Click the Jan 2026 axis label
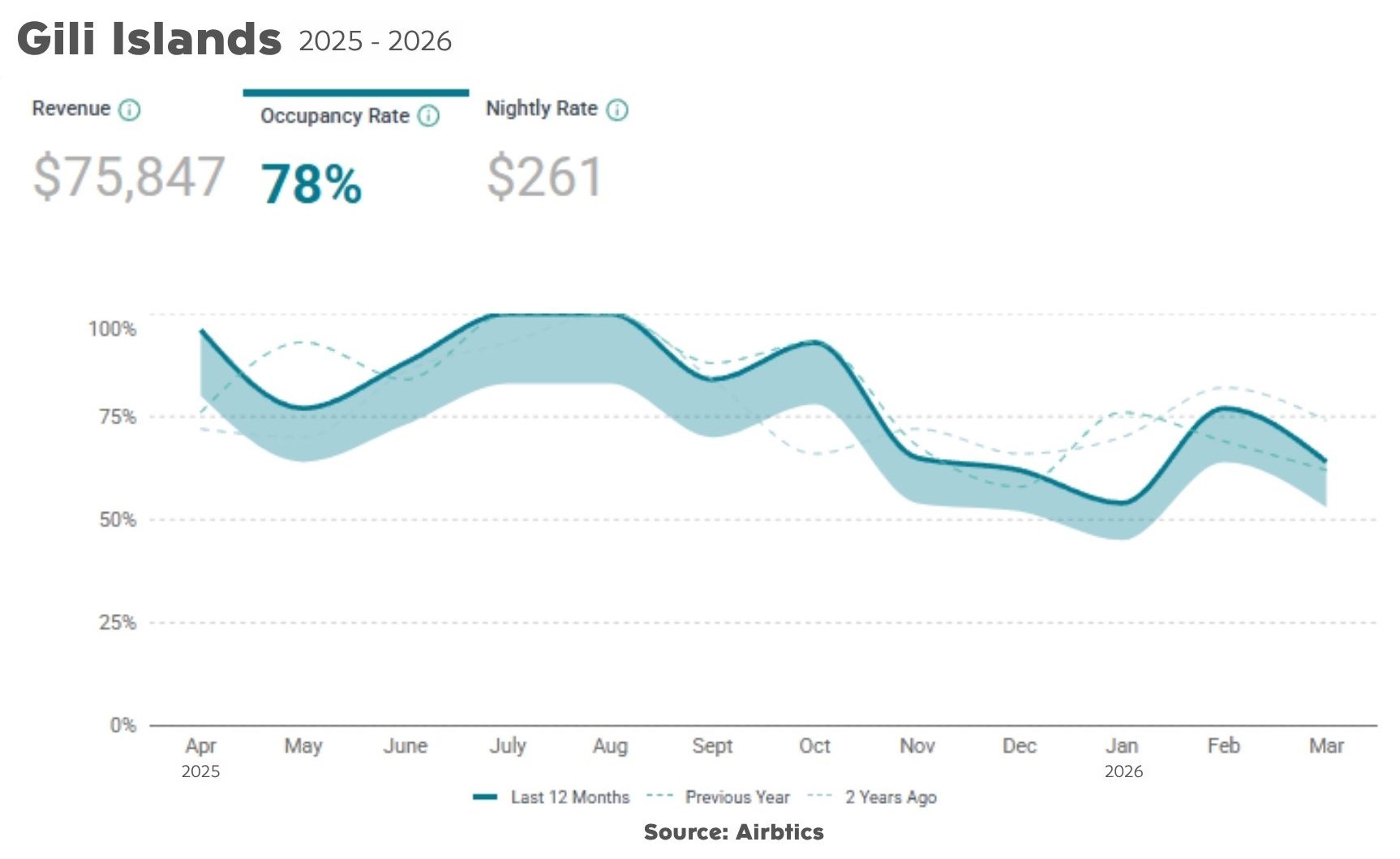 pos(1123,758)
